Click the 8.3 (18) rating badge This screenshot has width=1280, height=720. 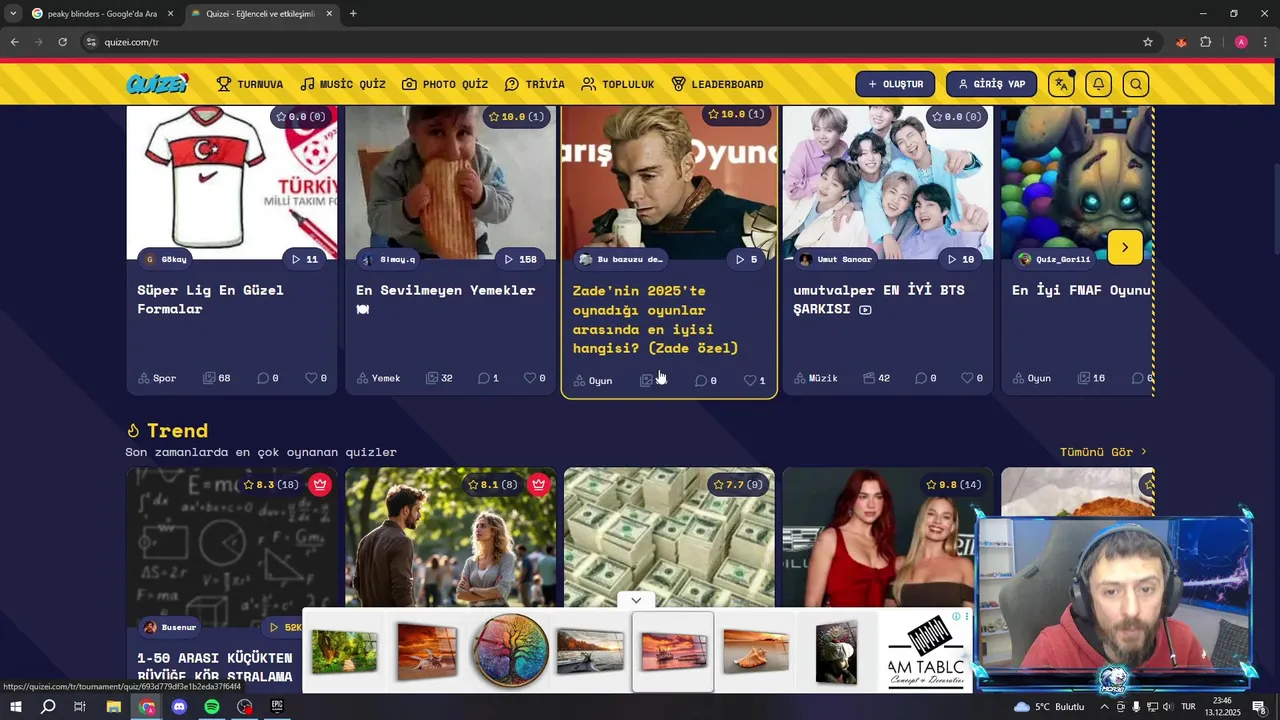coord(271,485)
